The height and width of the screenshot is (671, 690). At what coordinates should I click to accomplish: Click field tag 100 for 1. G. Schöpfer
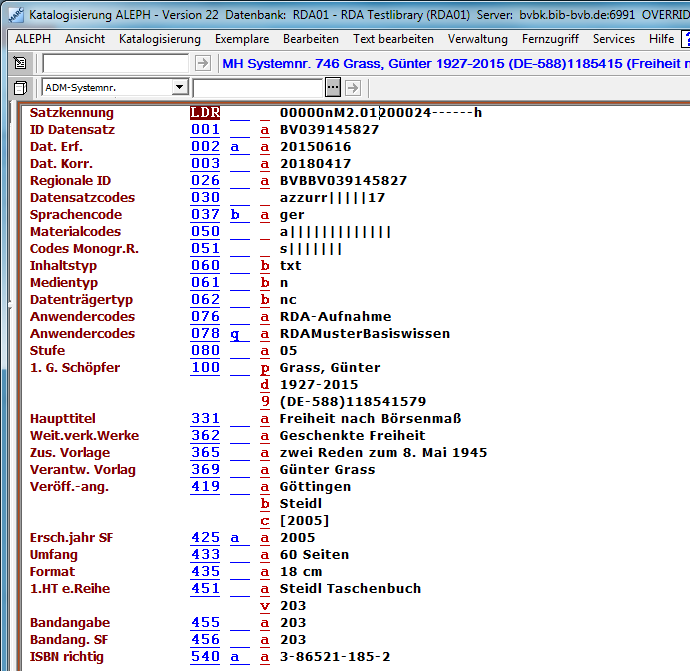[x=205, y=367]
